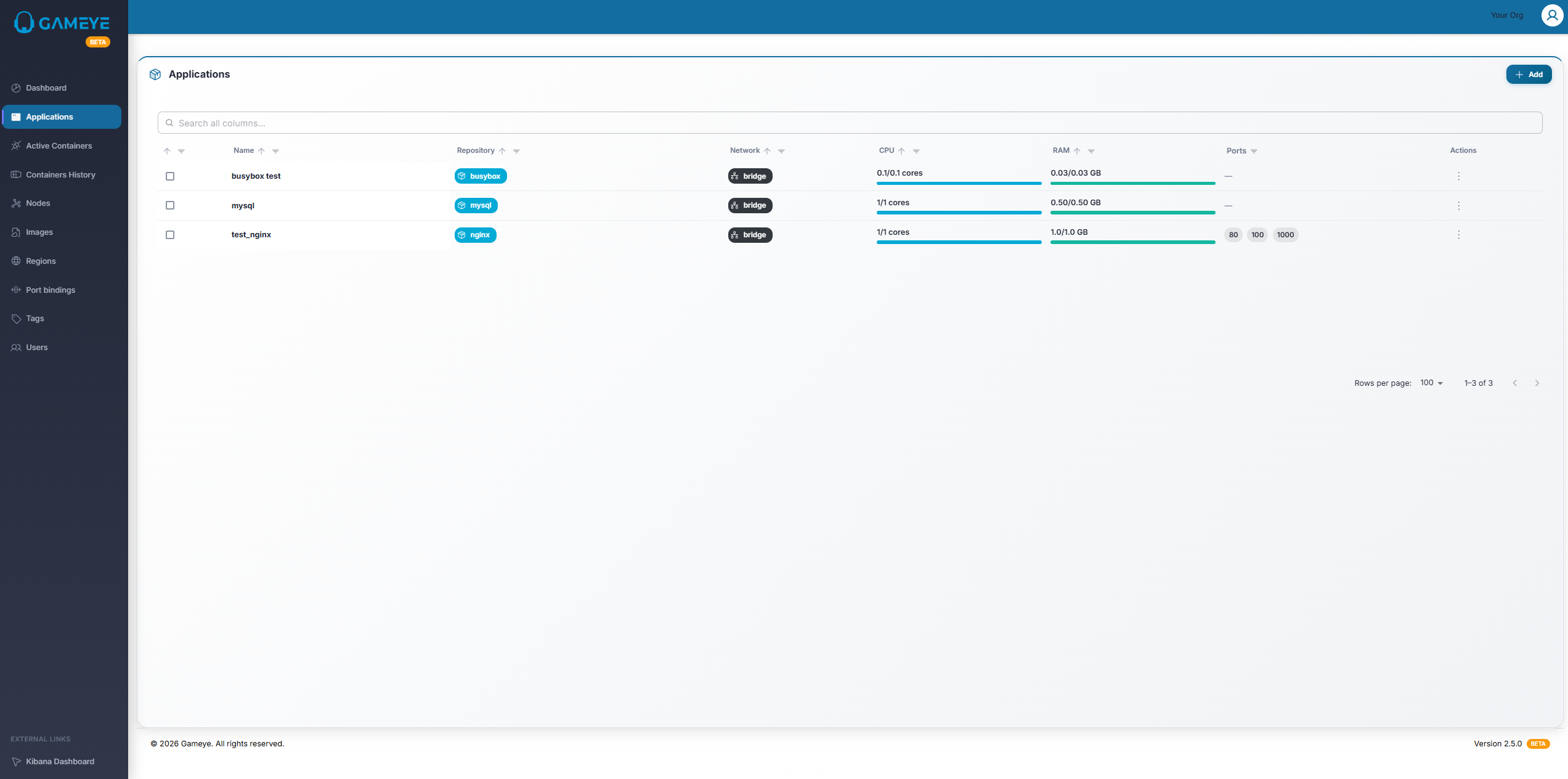Click the Gameye logo
1568x779 pixels.
pyautogui.click(x=62, y=23)
